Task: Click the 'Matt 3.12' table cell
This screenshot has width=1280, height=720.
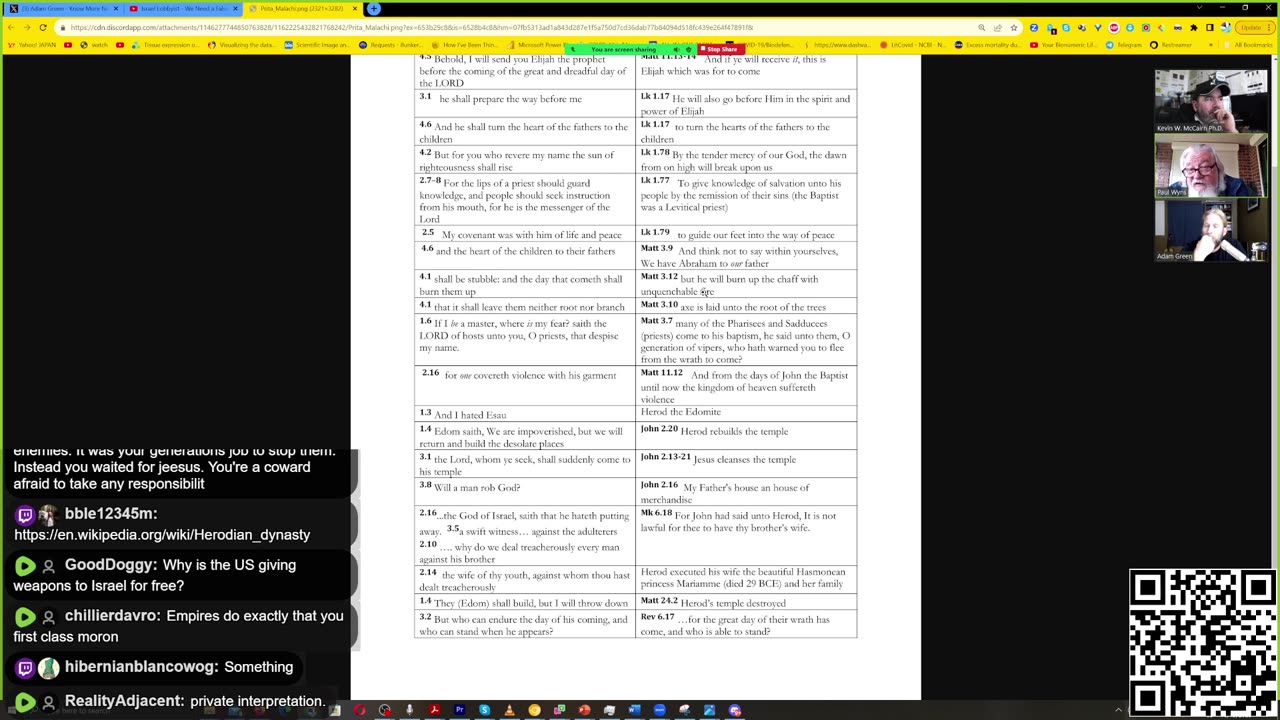Action: click(746, 284)
